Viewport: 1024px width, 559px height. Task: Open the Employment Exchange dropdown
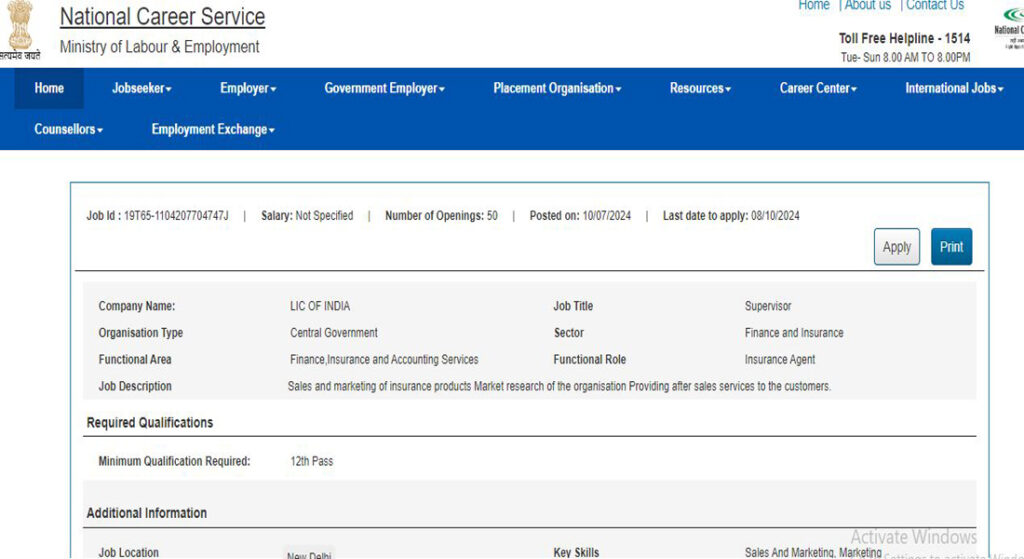[213, 129]
